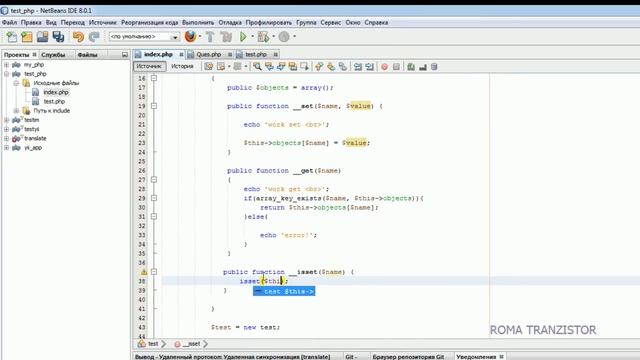This screenshot has width=640, height=360.
Task: Minimize the Projects panel with its button
Action: 125,55
